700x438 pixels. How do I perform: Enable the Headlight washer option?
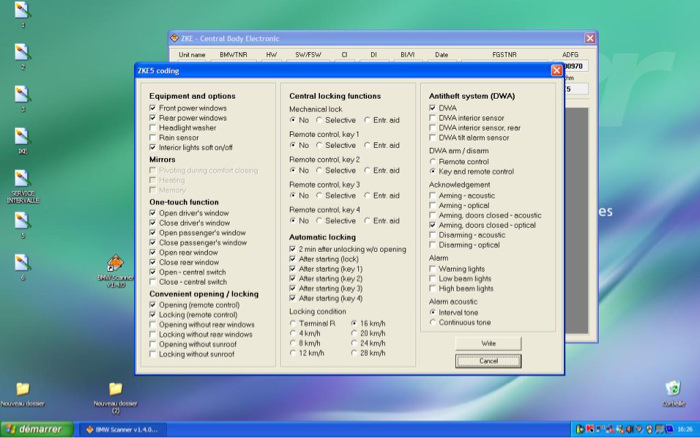153,128
